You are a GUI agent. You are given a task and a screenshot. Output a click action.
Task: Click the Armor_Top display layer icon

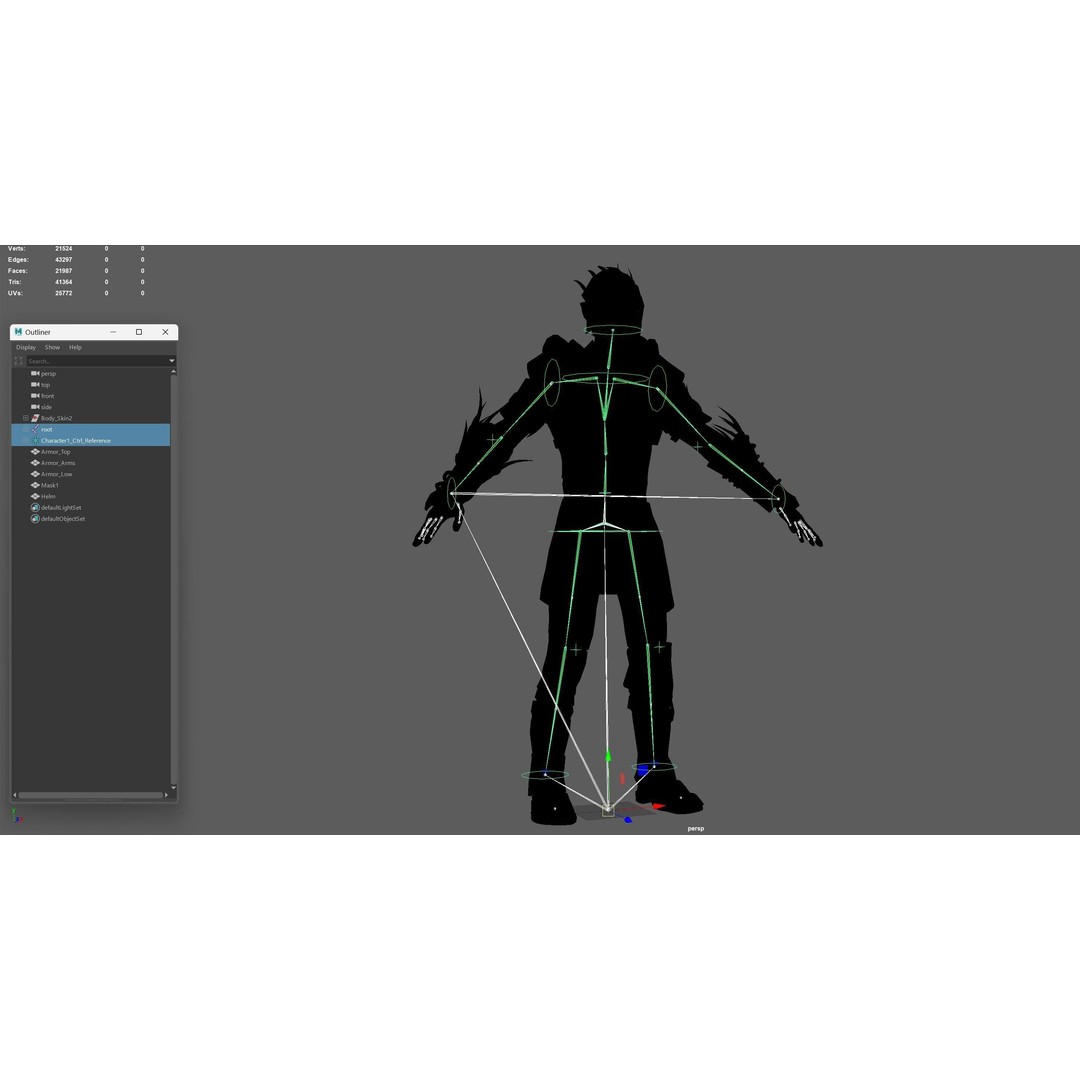tap(35, 452)
